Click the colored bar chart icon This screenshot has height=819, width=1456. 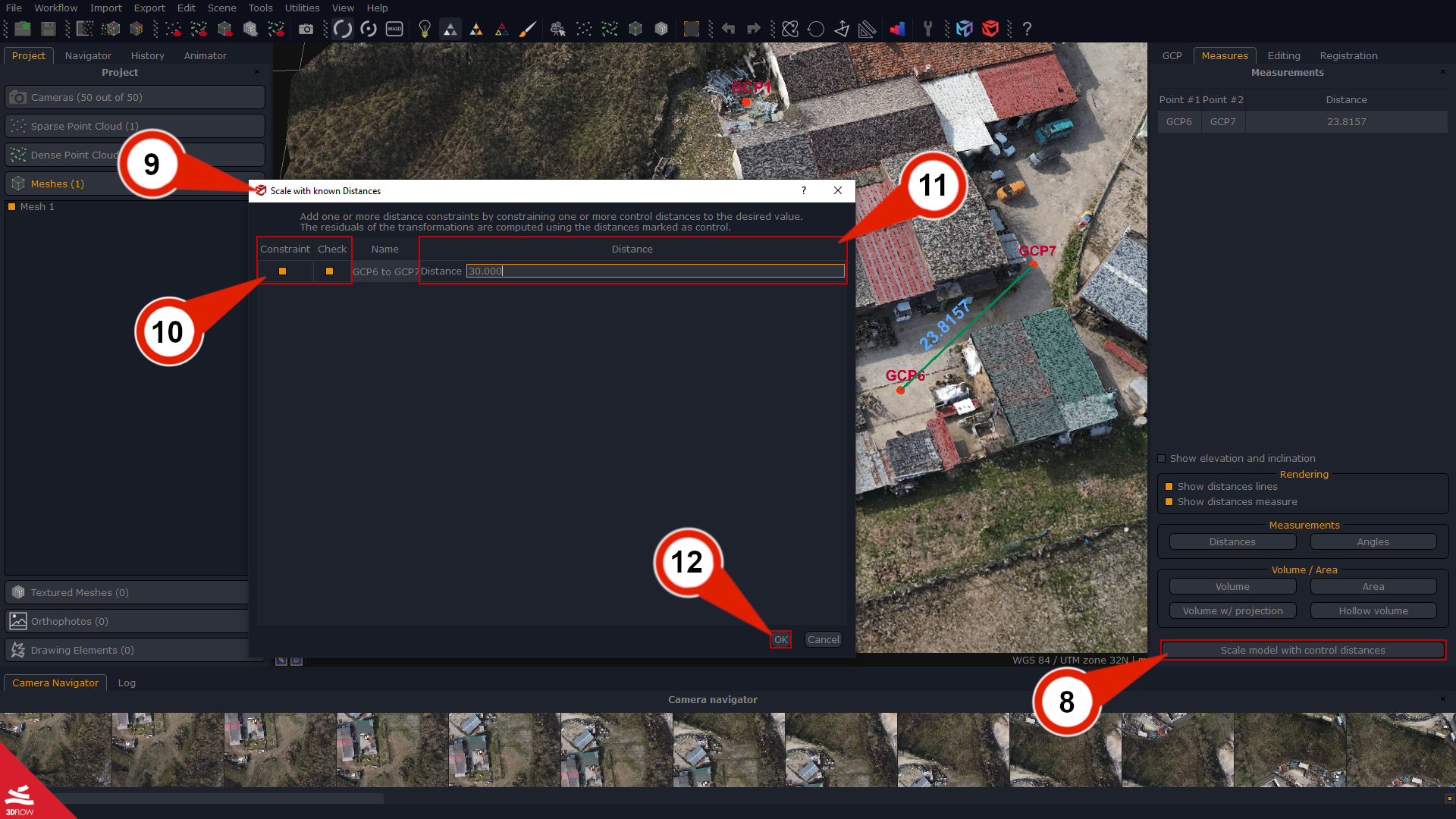coord(898,29)
